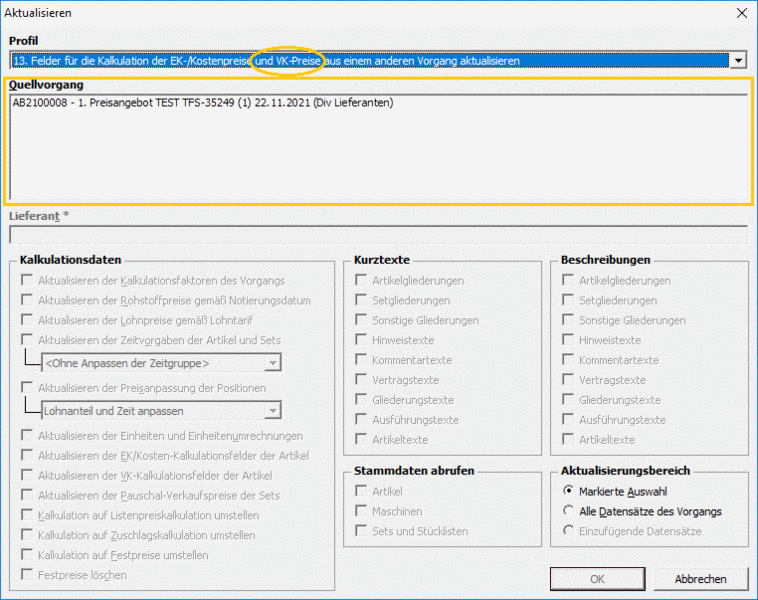Check Sonstige Gliederungen under Kurztexte

pos(361,320)
